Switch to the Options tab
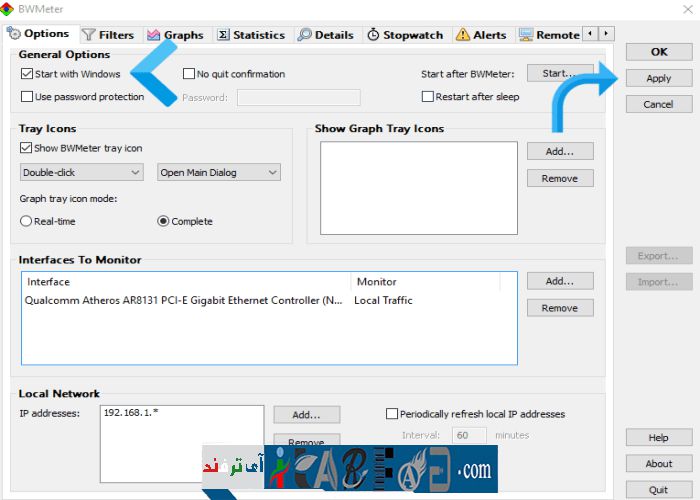This screenshot has width=700, height=500. pyautogui.click(x=38, y=34)
